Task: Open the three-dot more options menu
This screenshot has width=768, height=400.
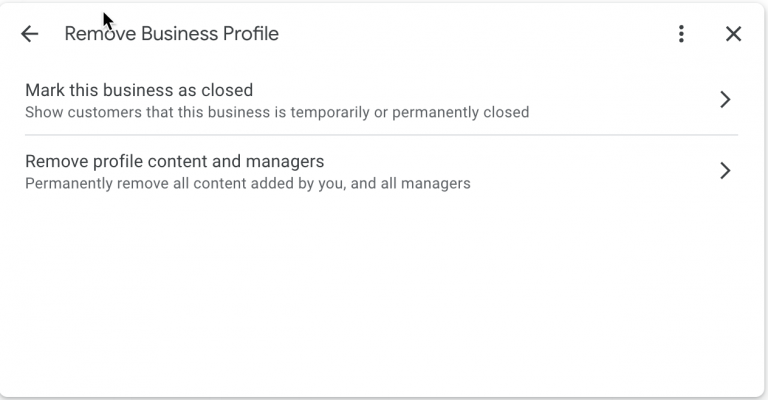Action: point(681,34)
